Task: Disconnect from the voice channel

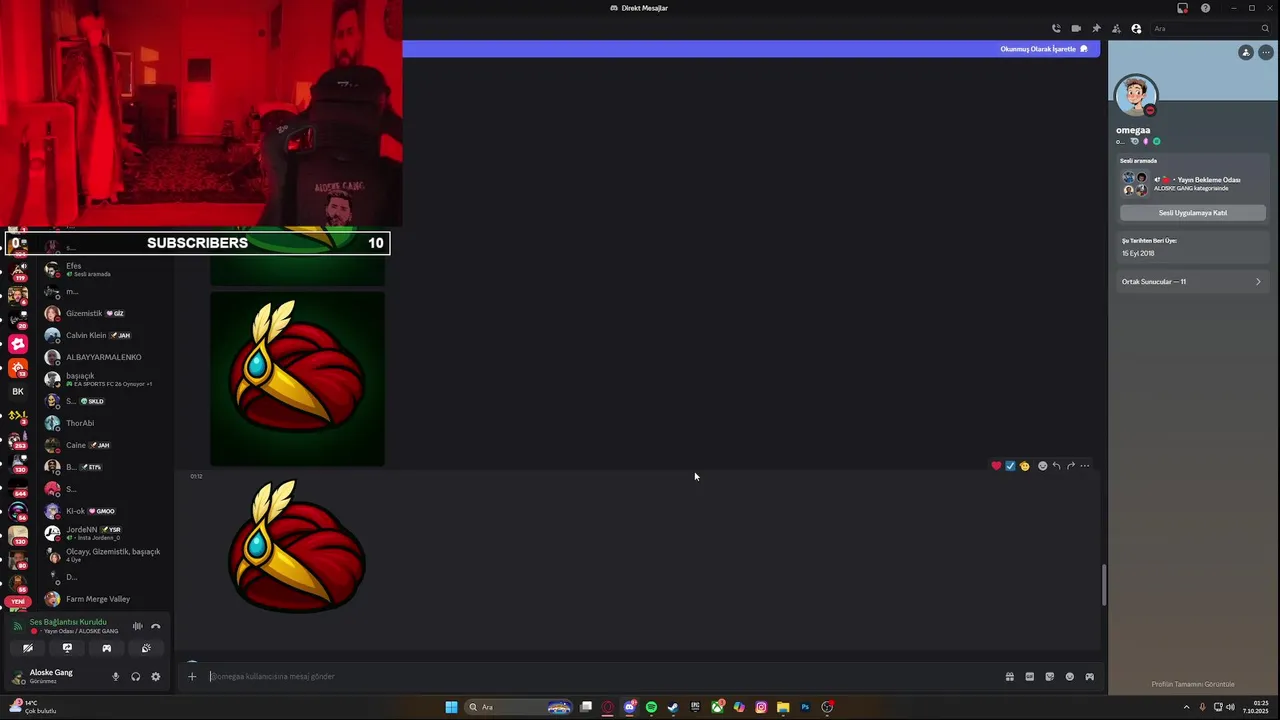Action: coord(155,626)
